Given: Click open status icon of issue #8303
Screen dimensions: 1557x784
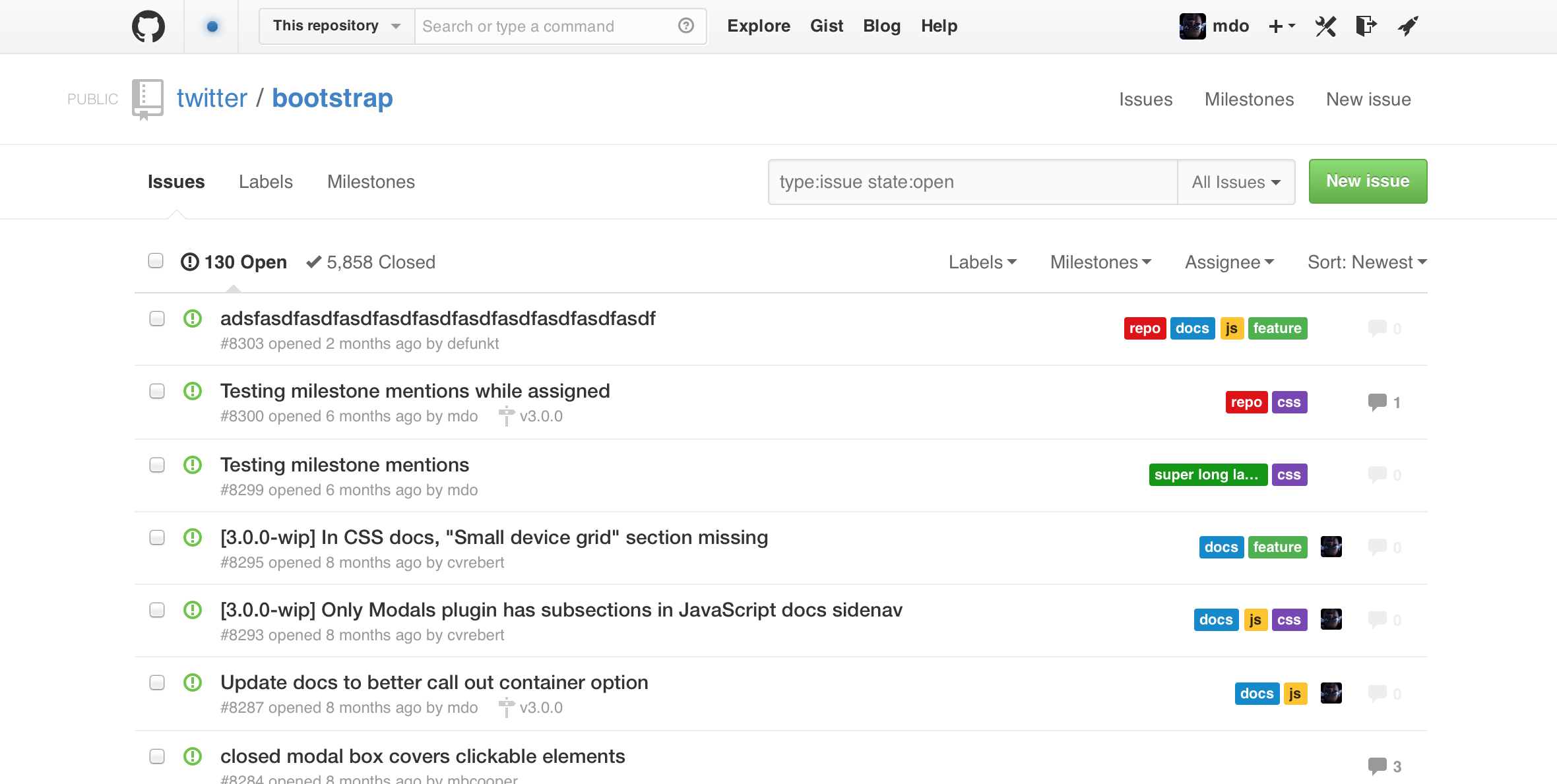Looking at the screenshot, I should click(x=192, y=319).
